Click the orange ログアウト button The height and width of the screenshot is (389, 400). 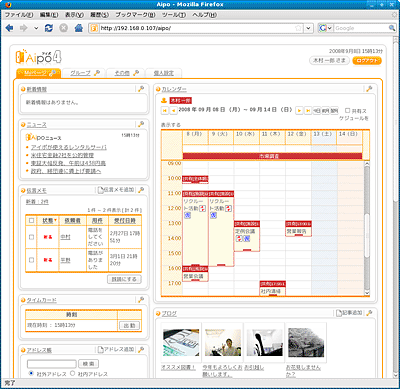(367, 61)
